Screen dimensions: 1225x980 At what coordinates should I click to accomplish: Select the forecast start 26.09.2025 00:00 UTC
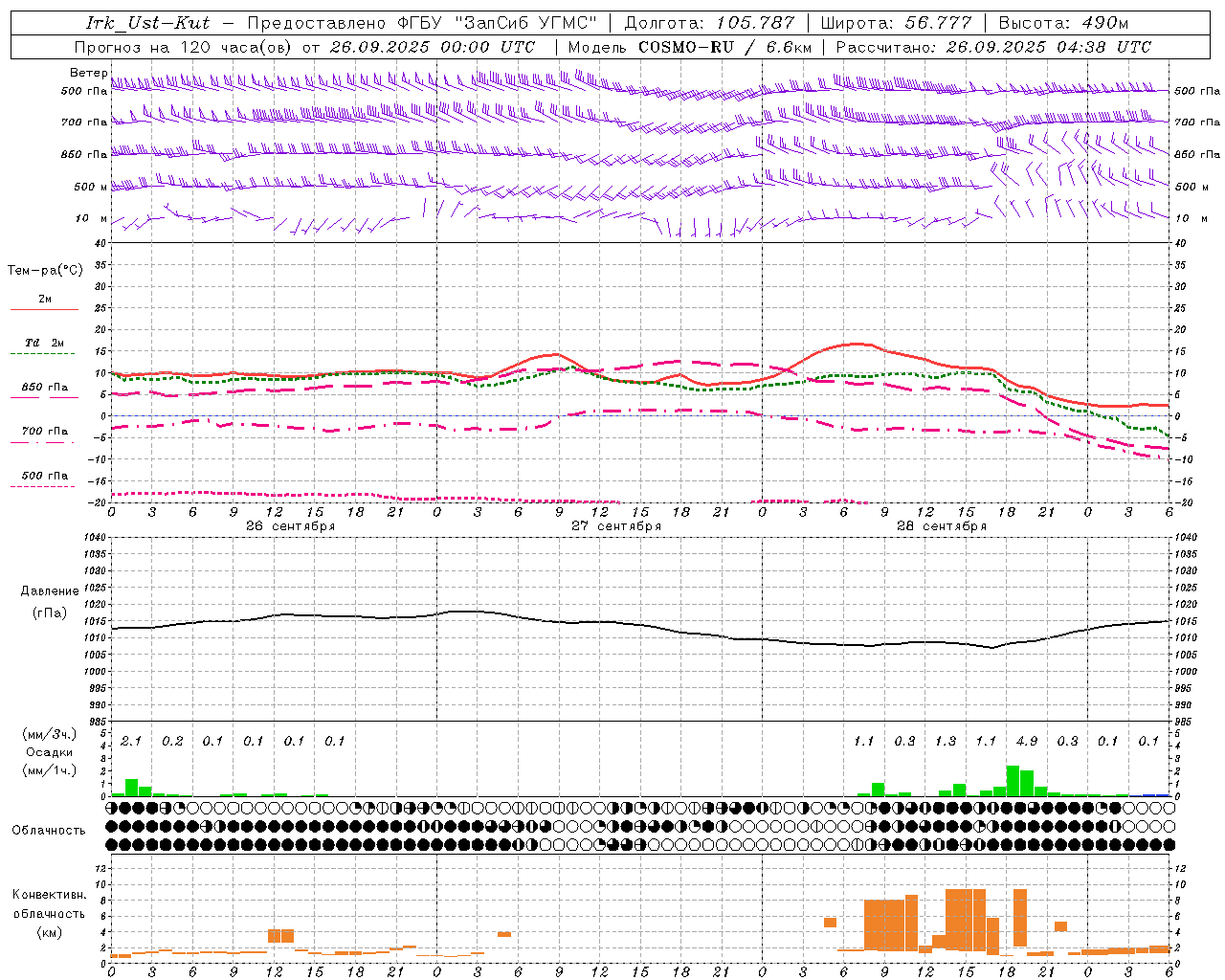433,47
